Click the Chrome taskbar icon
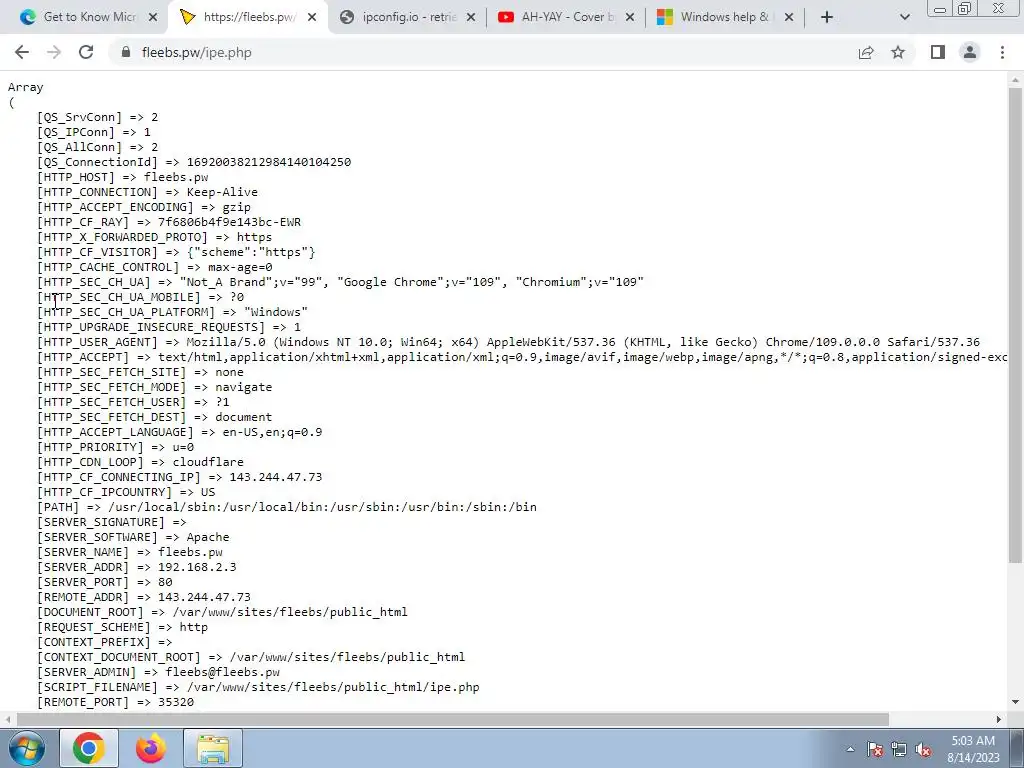This screenshot has height=768, width=1024. click(89, 748)
